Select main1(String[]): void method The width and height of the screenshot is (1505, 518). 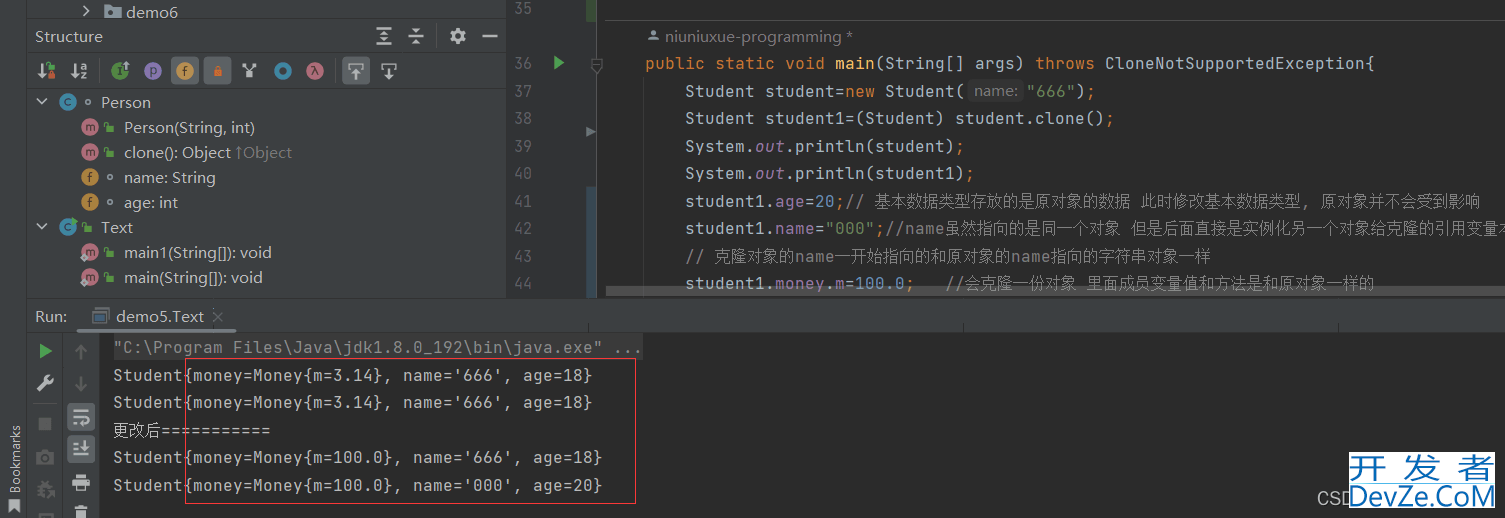click(x=197, y=252)
